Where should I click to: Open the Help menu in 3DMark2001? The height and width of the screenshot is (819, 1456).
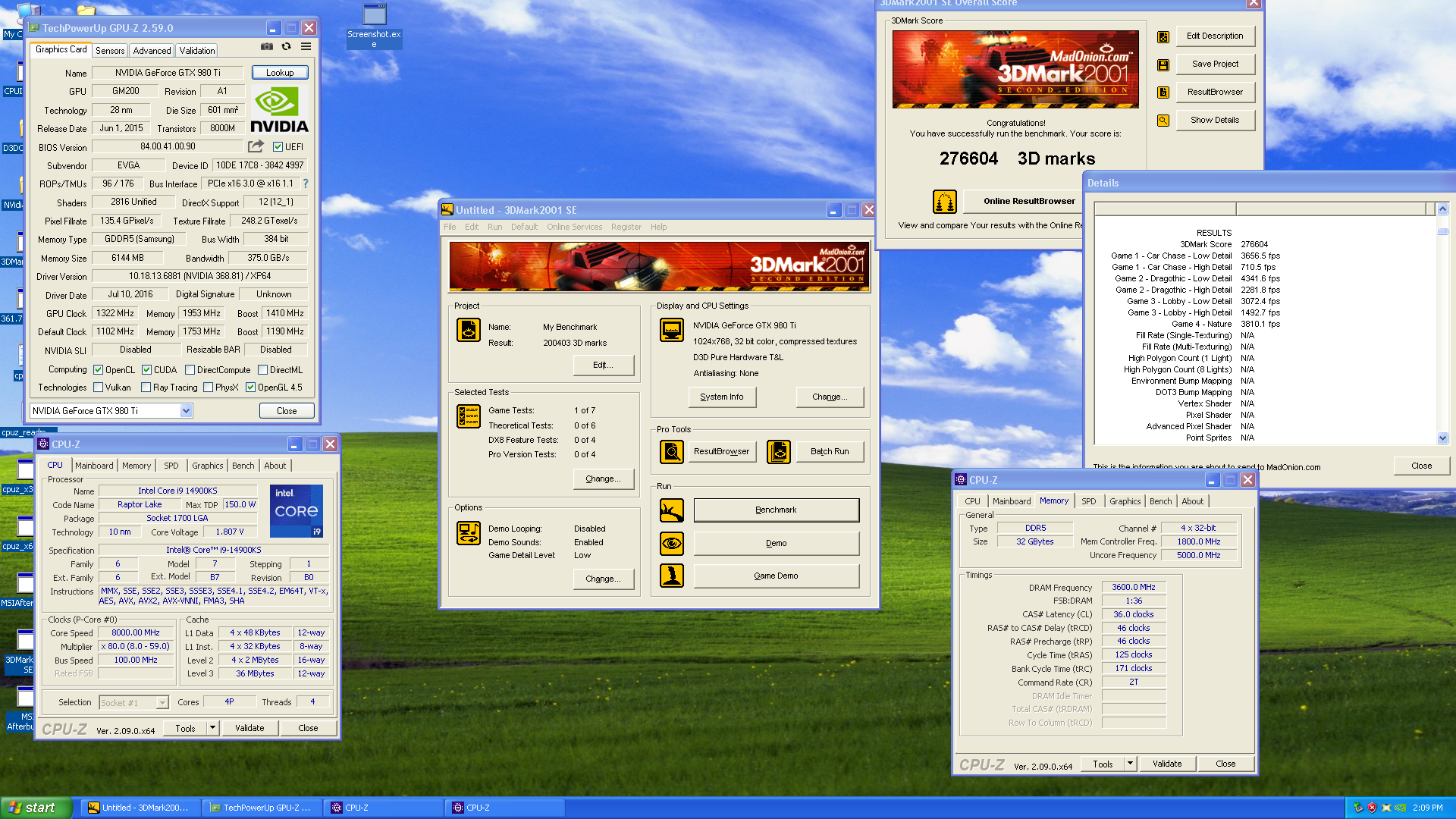point(658,227)
